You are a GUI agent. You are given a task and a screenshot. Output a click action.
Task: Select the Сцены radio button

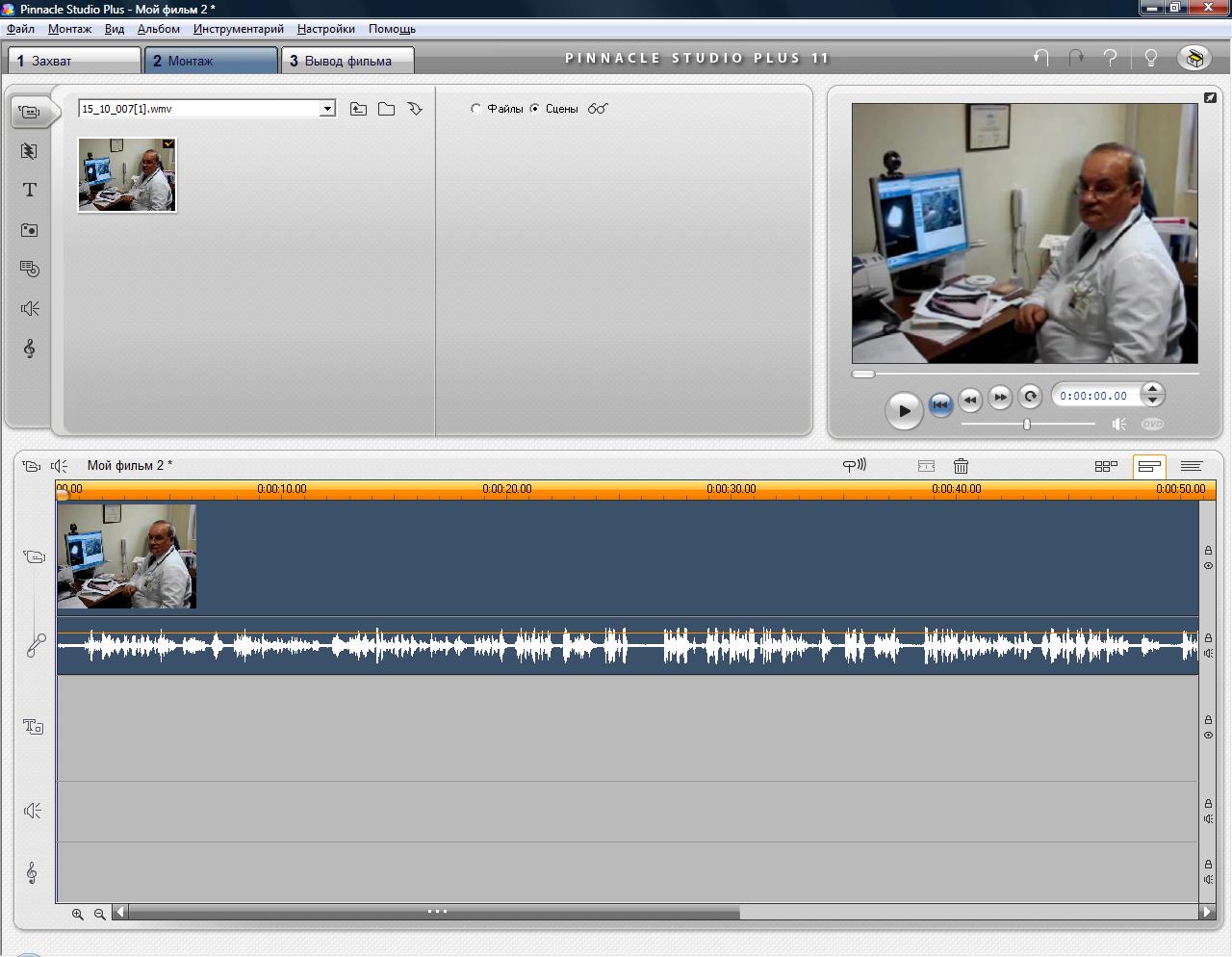(535, 109)
